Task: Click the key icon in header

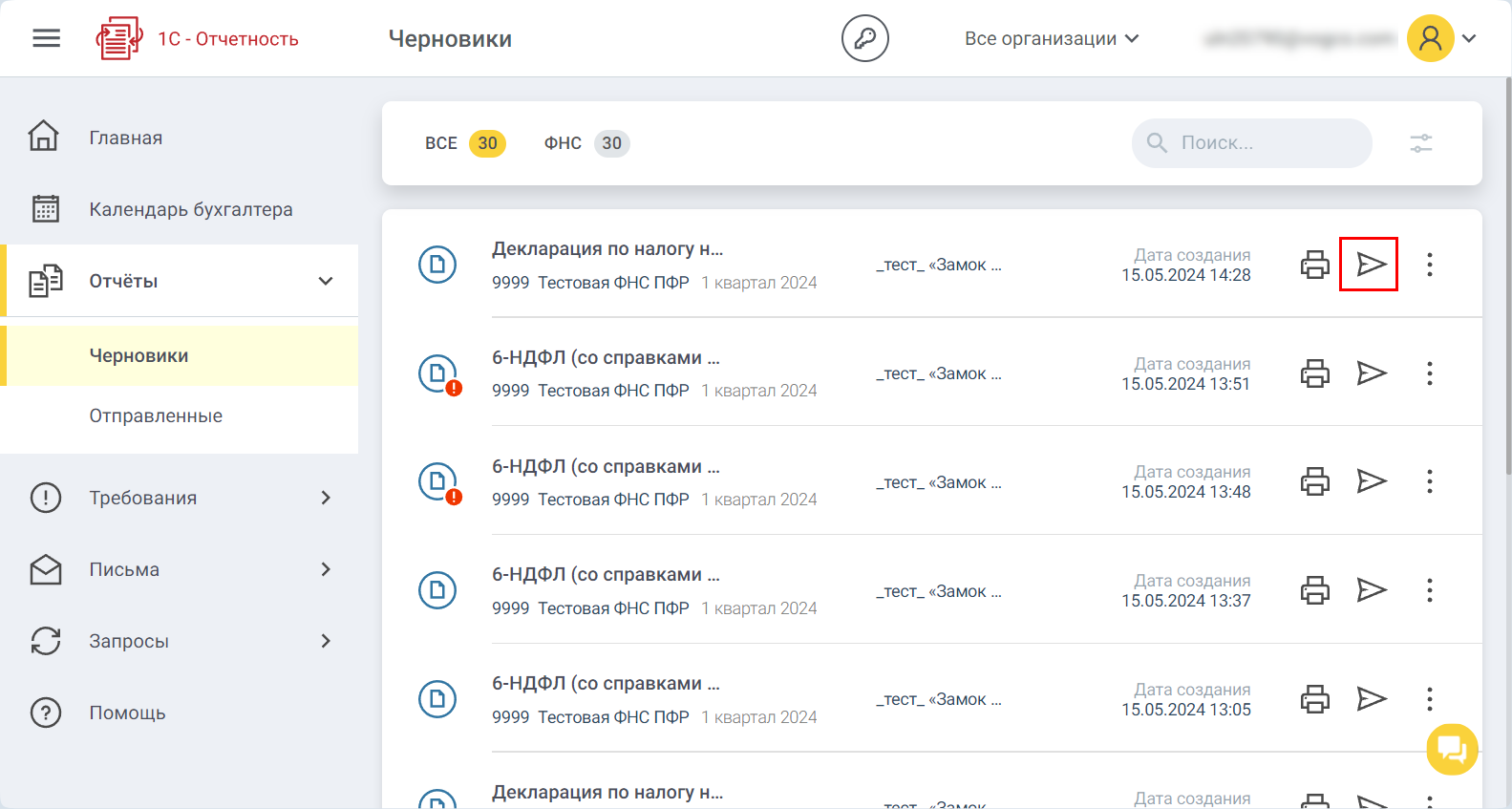Action: 864,38
